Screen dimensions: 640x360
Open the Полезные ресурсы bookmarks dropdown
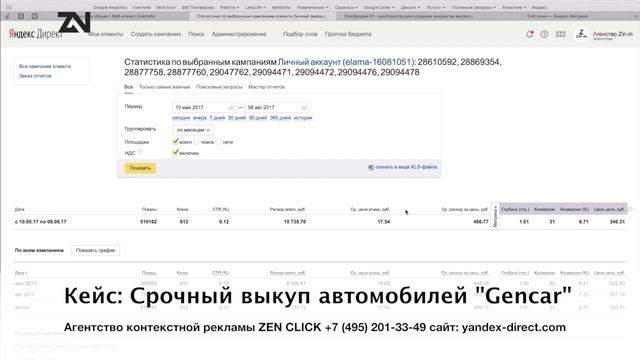tap(473, 7)
